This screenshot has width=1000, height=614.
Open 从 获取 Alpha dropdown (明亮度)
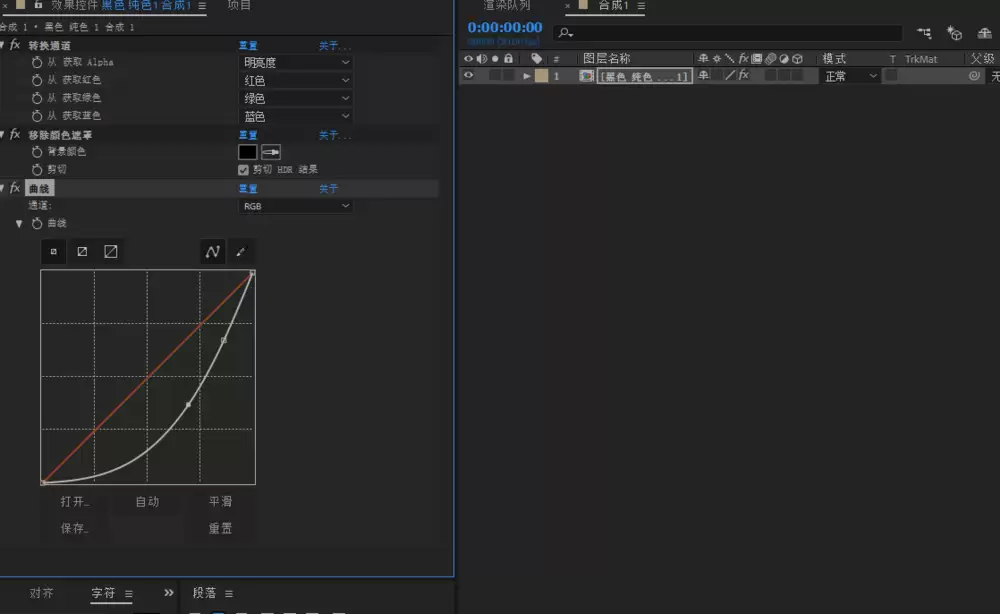coord(296,62)
